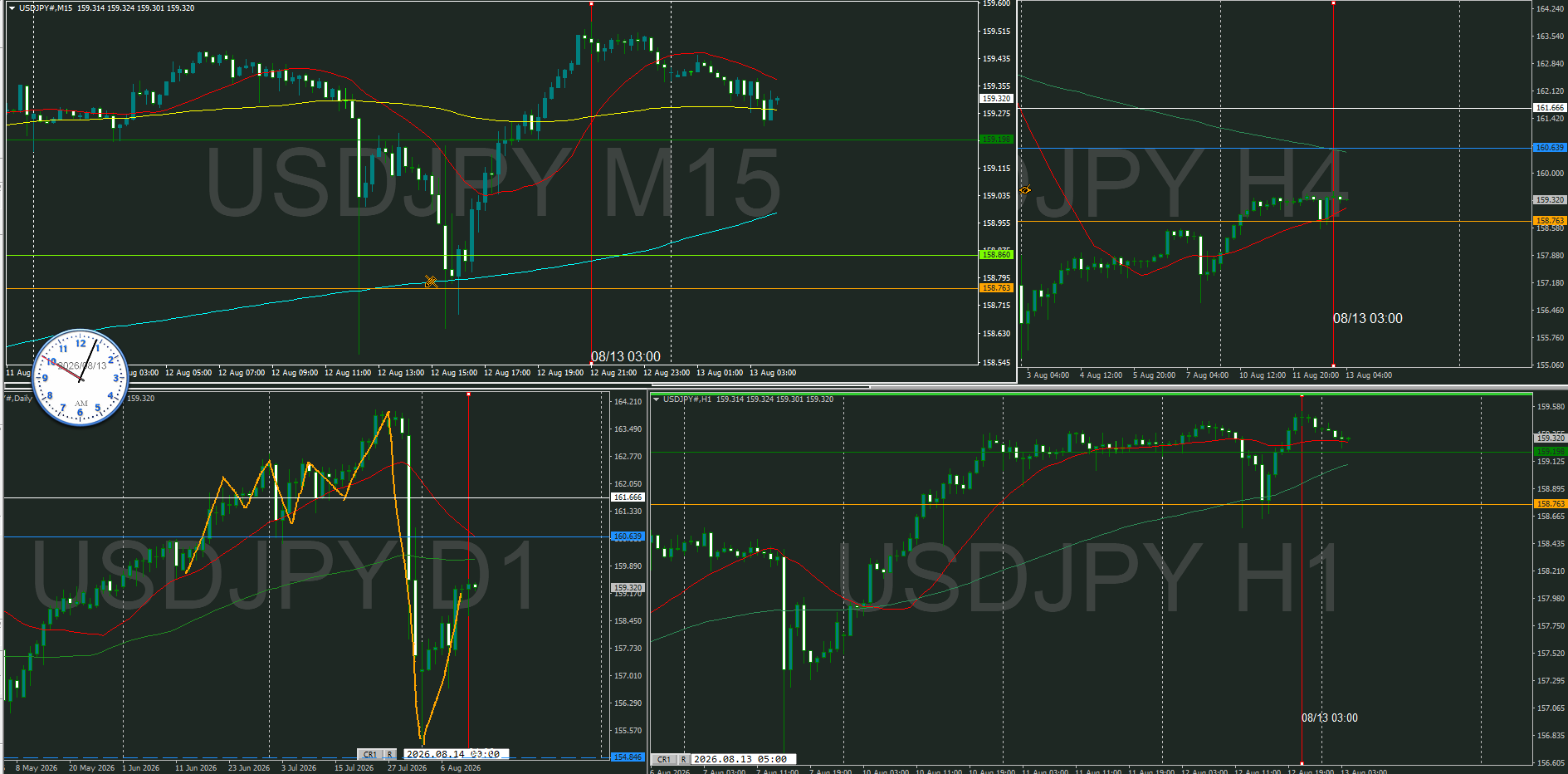Click the 164.240 top price on H4 scale
Screen dimensions: 1568x774
point(1550,9)
